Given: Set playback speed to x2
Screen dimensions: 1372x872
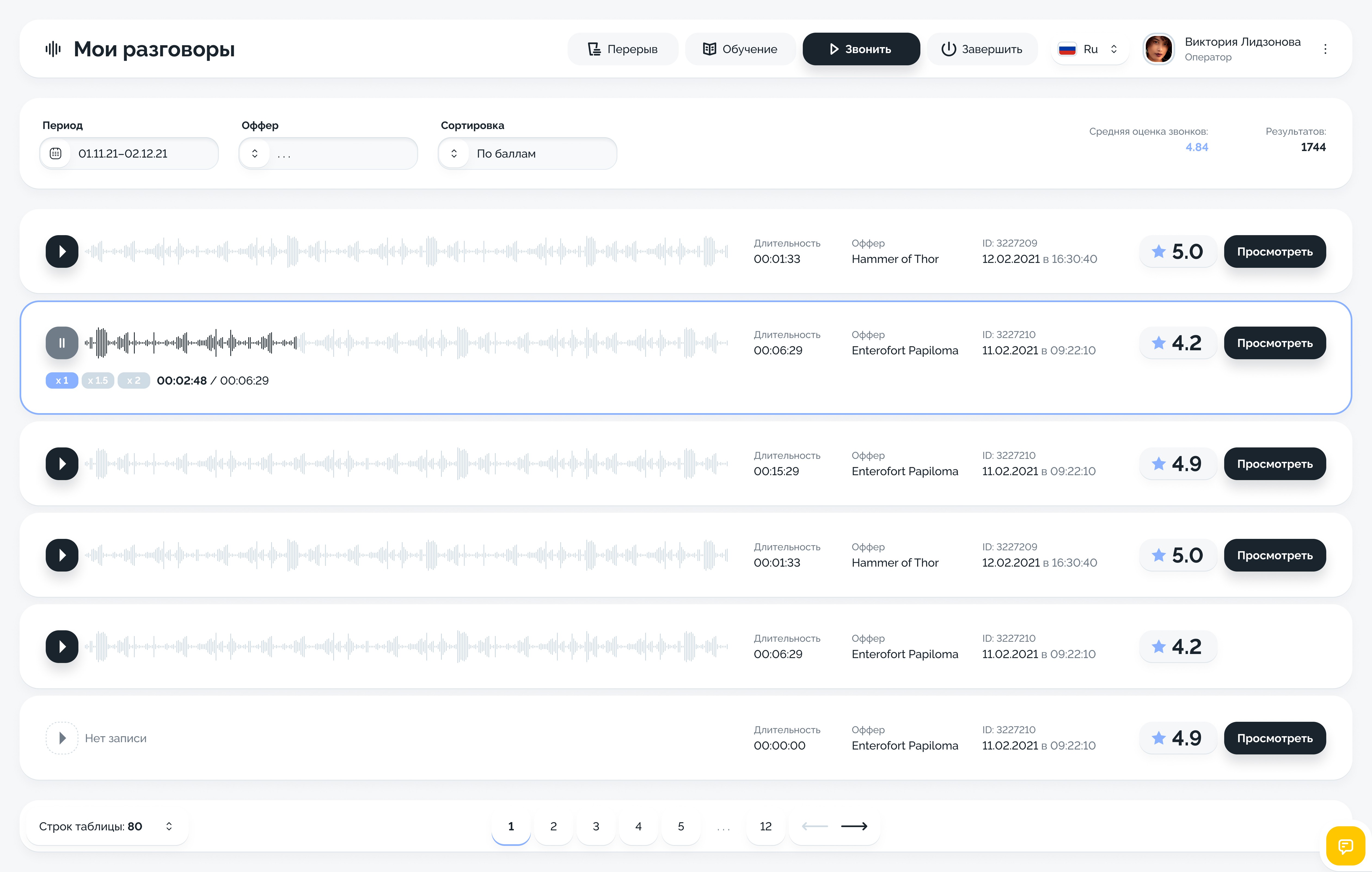Looking at the screenshot, I should (133, 380).
